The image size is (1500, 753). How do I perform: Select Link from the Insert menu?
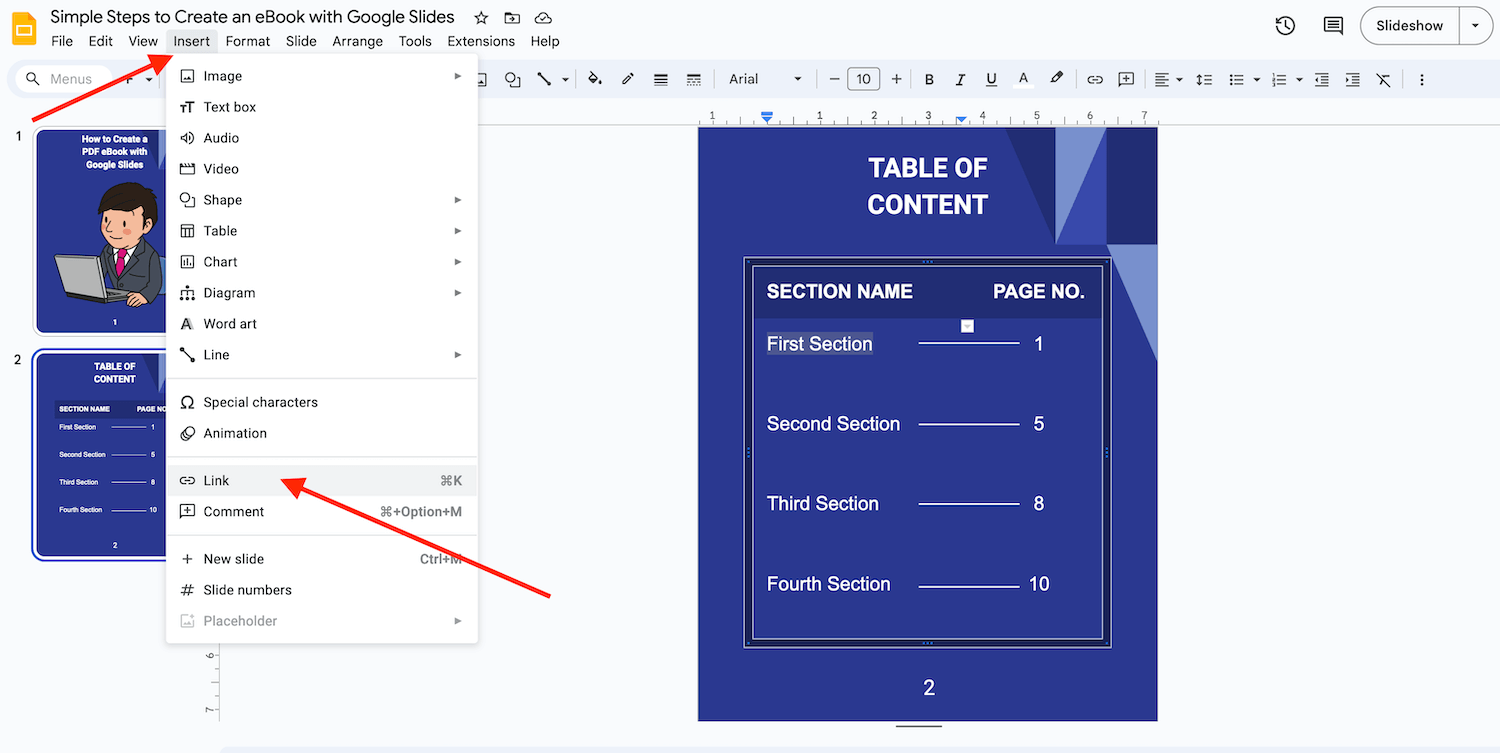coord(217,481)
